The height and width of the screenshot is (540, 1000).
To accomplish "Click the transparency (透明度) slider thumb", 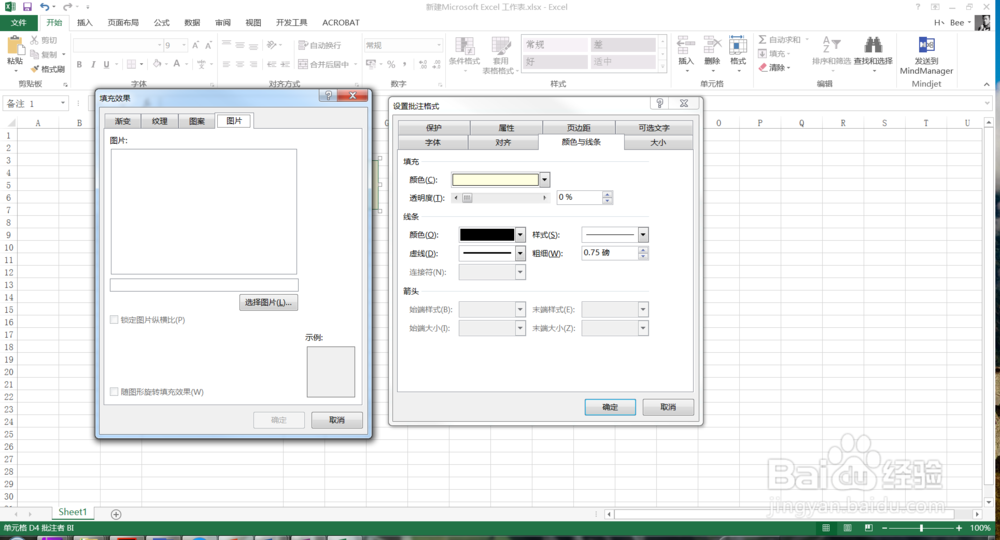I will pyautogui.click(x=467, y=198).
